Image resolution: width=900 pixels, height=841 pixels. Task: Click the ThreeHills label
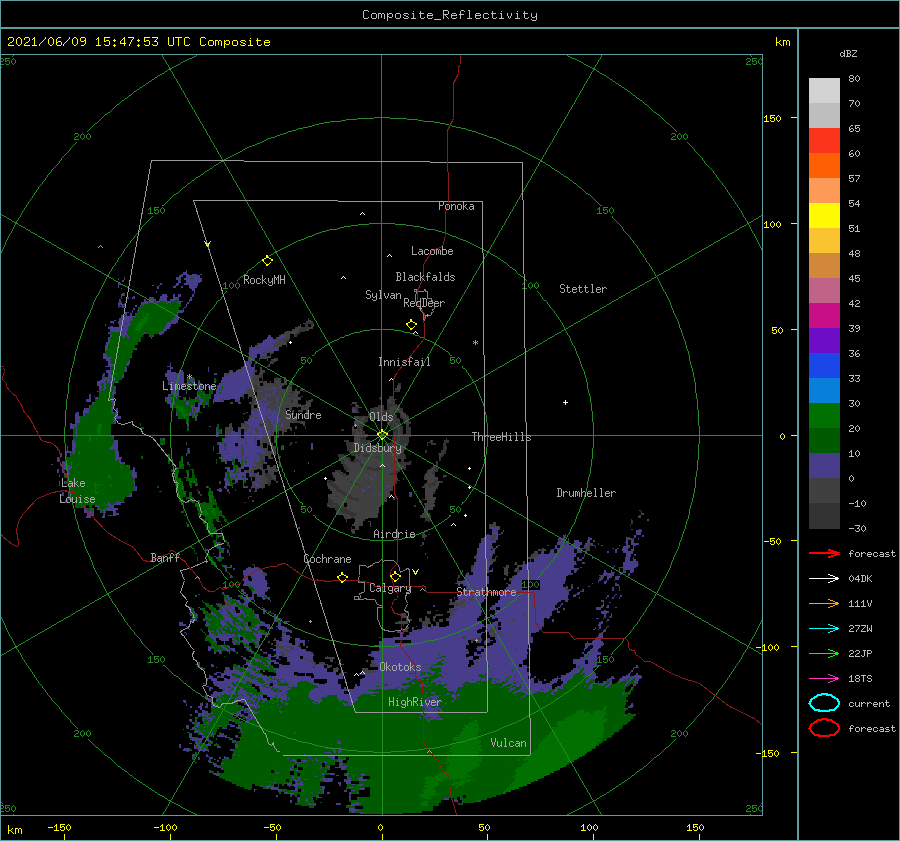(x=502, y=437)
